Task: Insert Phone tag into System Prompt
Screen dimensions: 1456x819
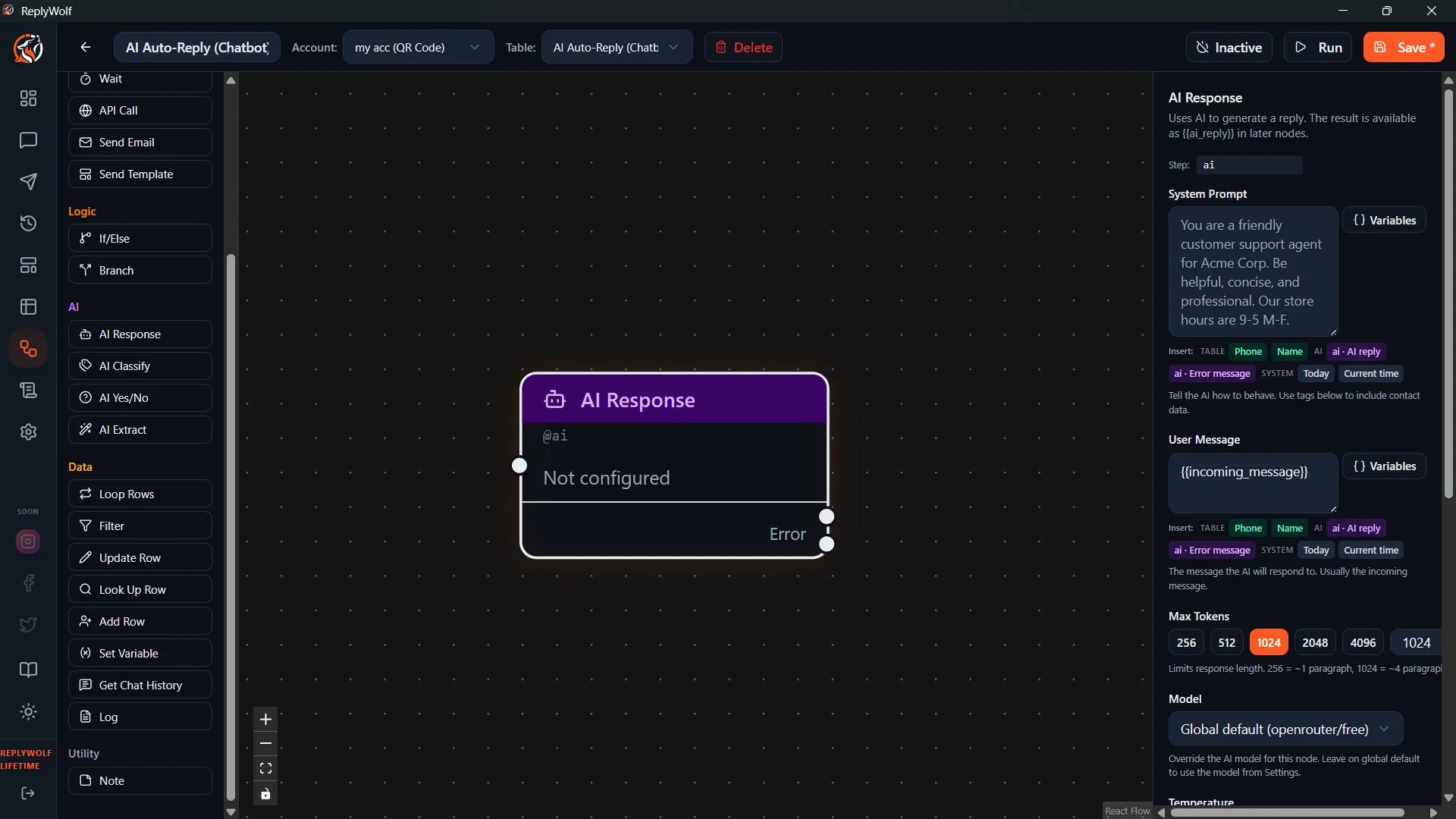Action: click(x=1247, y=352)
